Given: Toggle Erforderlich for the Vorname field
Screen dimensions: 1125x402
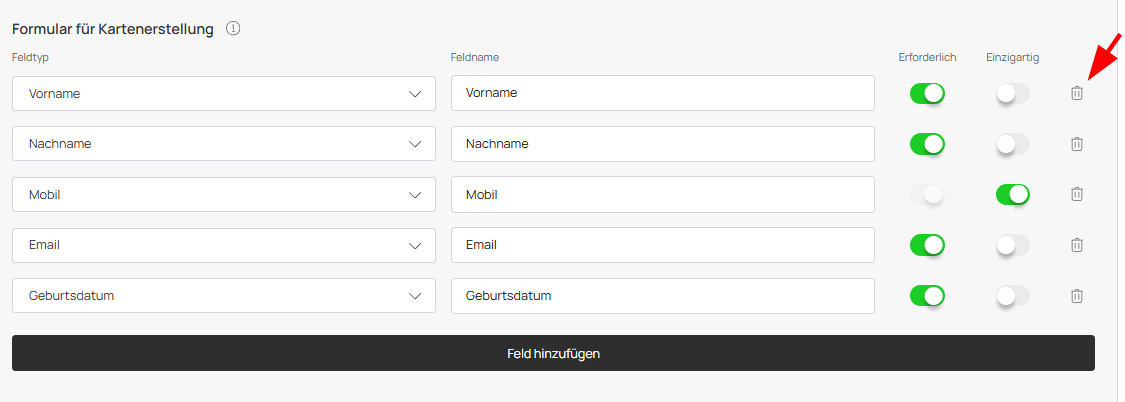Looking at the screenshot, I should [x=927, y=93].
